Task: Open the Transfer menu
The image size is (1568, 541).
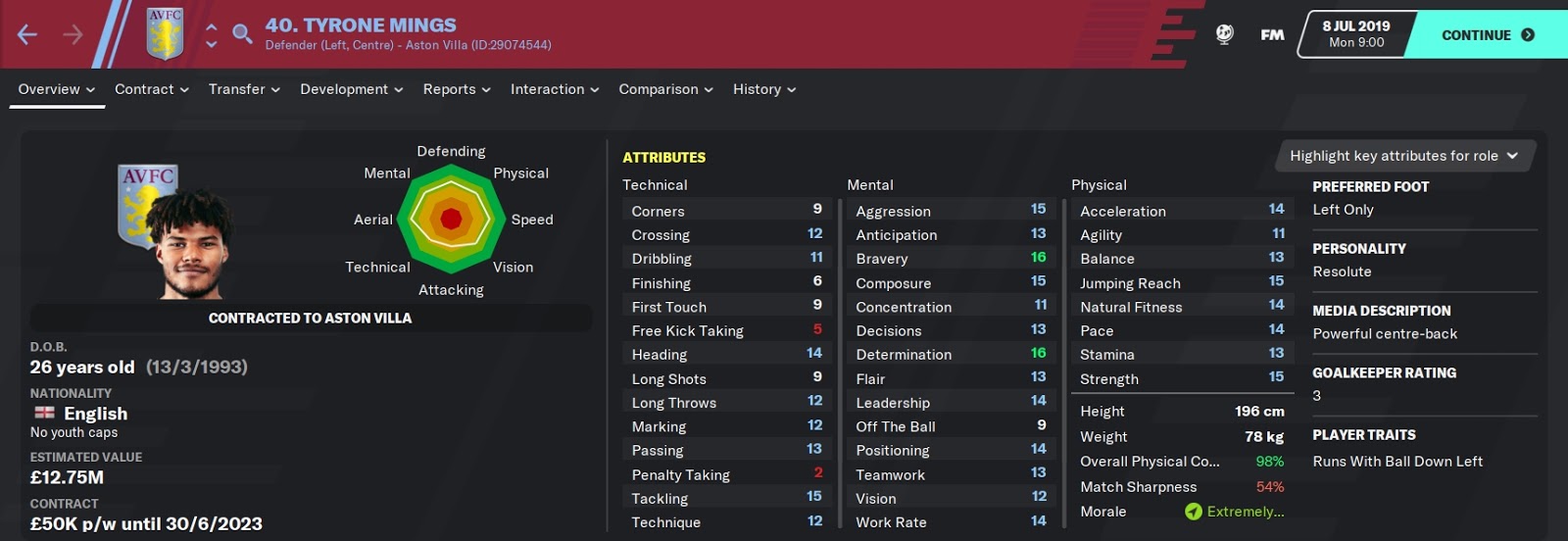Action: (x=244, y=89)
